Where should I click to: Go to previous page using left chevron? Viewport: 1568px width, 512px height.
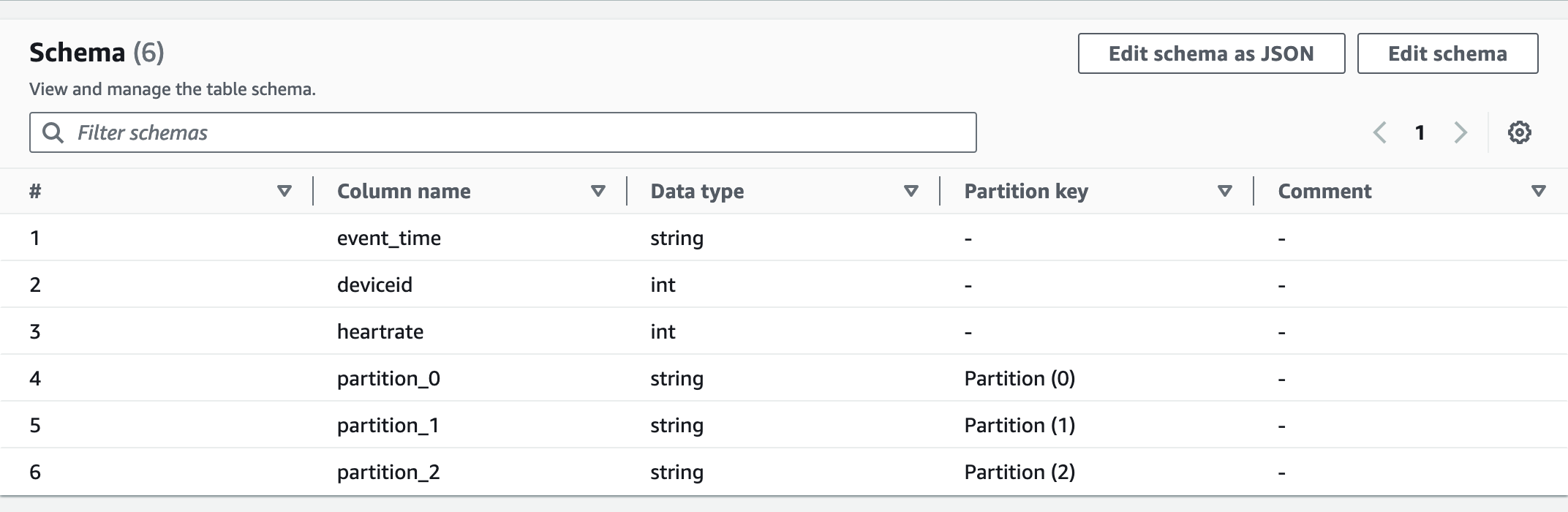1380,132
